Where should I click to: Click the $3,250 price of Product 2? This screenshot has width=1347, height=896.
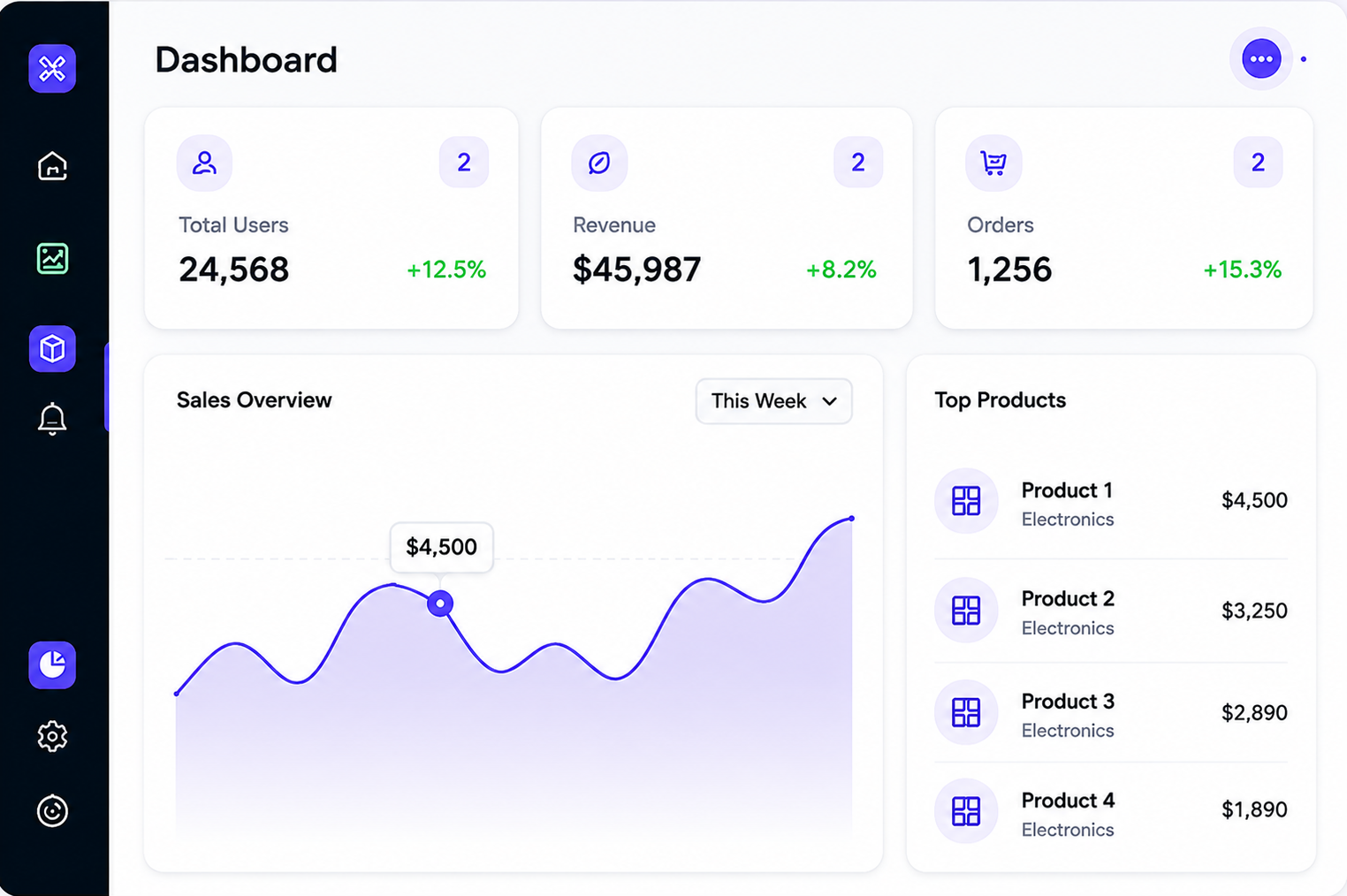(x=1254, y=611)
